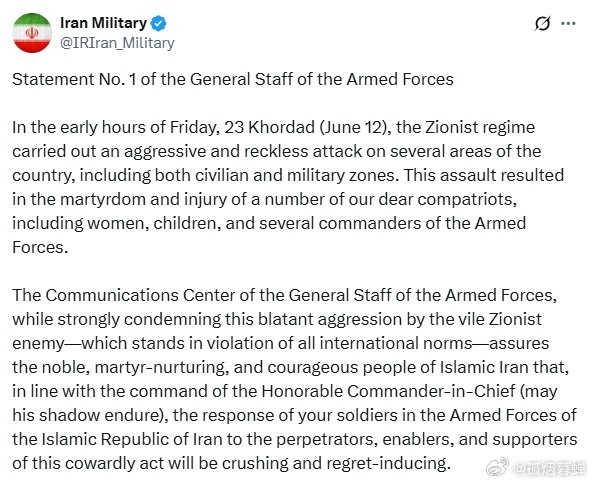Select the 'Statement No. 1' headline line
This screenshot has height=484, width=593.
click(x=233, y=80)
